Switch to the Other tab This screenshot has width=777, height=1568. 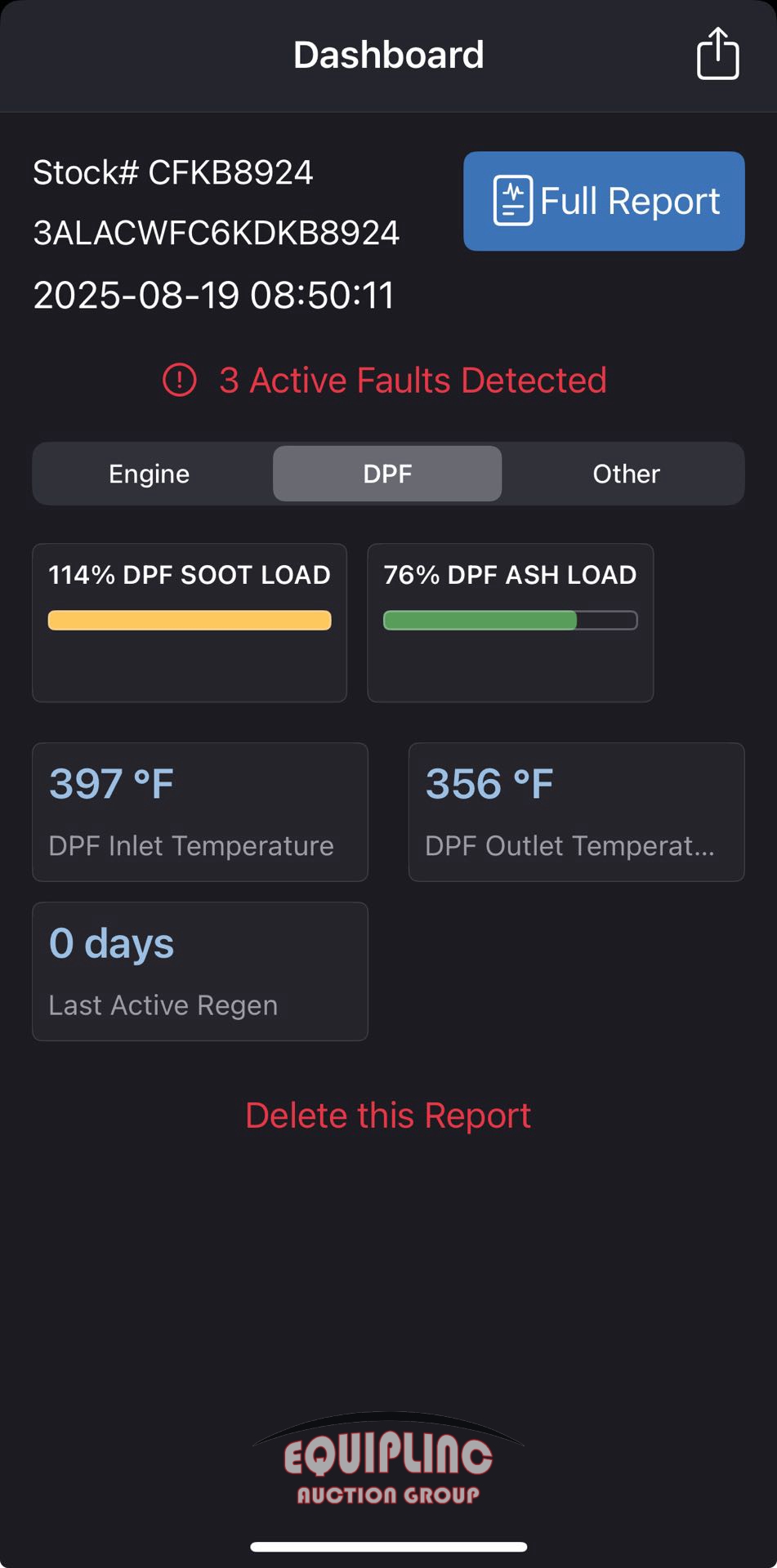coord(626,474)
